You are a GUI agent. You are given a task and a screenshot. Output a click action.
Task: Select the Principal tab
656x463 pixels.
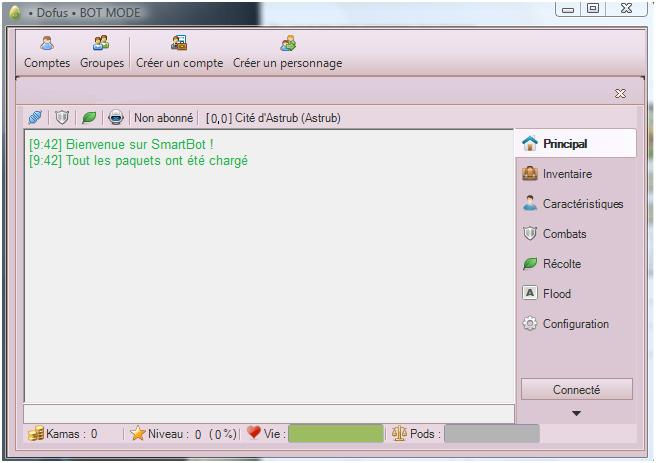coord(576,143)
